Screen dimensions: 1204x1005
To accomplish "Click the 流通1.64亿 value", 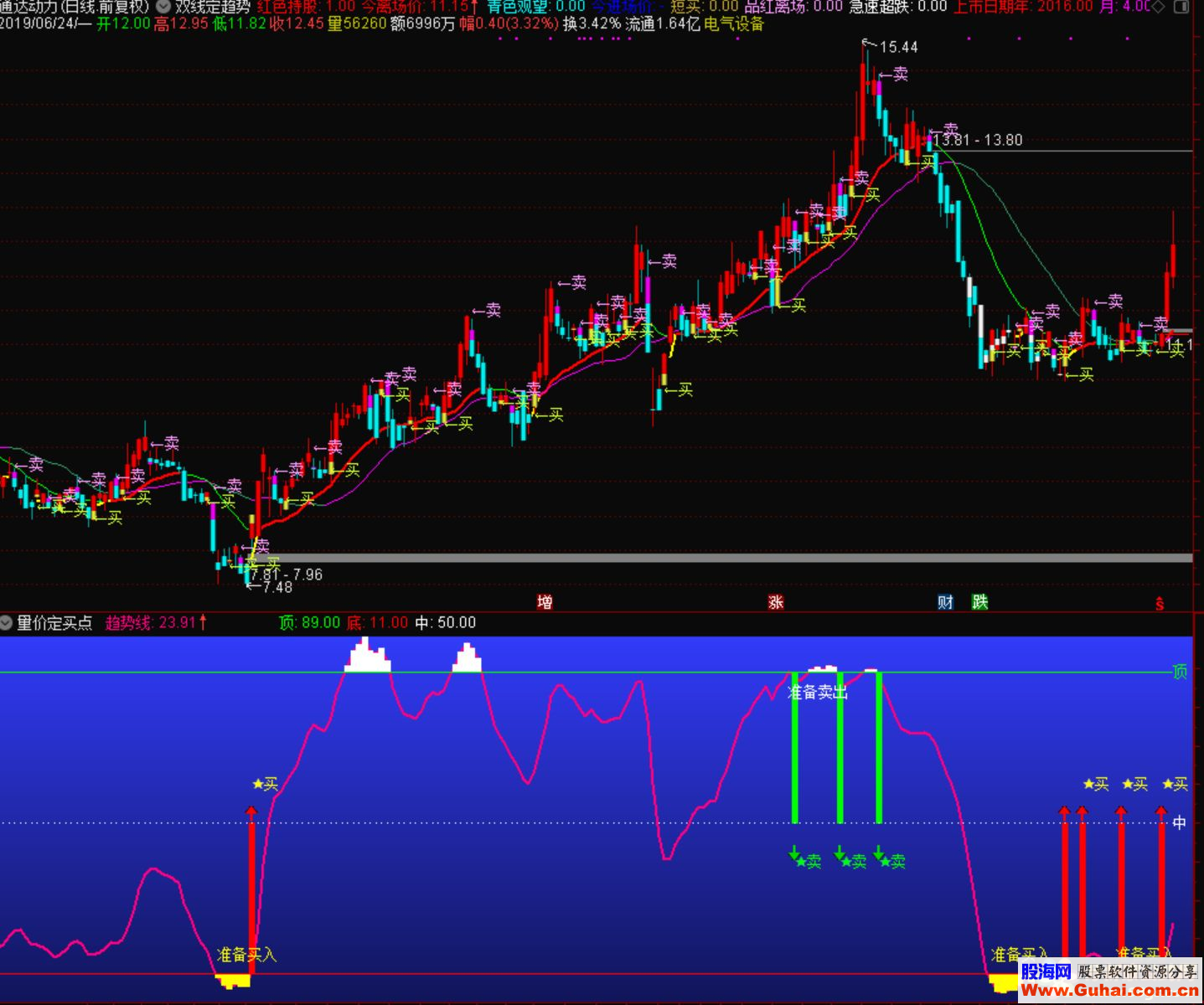I will pyautogui.click(x=663, y=23).
